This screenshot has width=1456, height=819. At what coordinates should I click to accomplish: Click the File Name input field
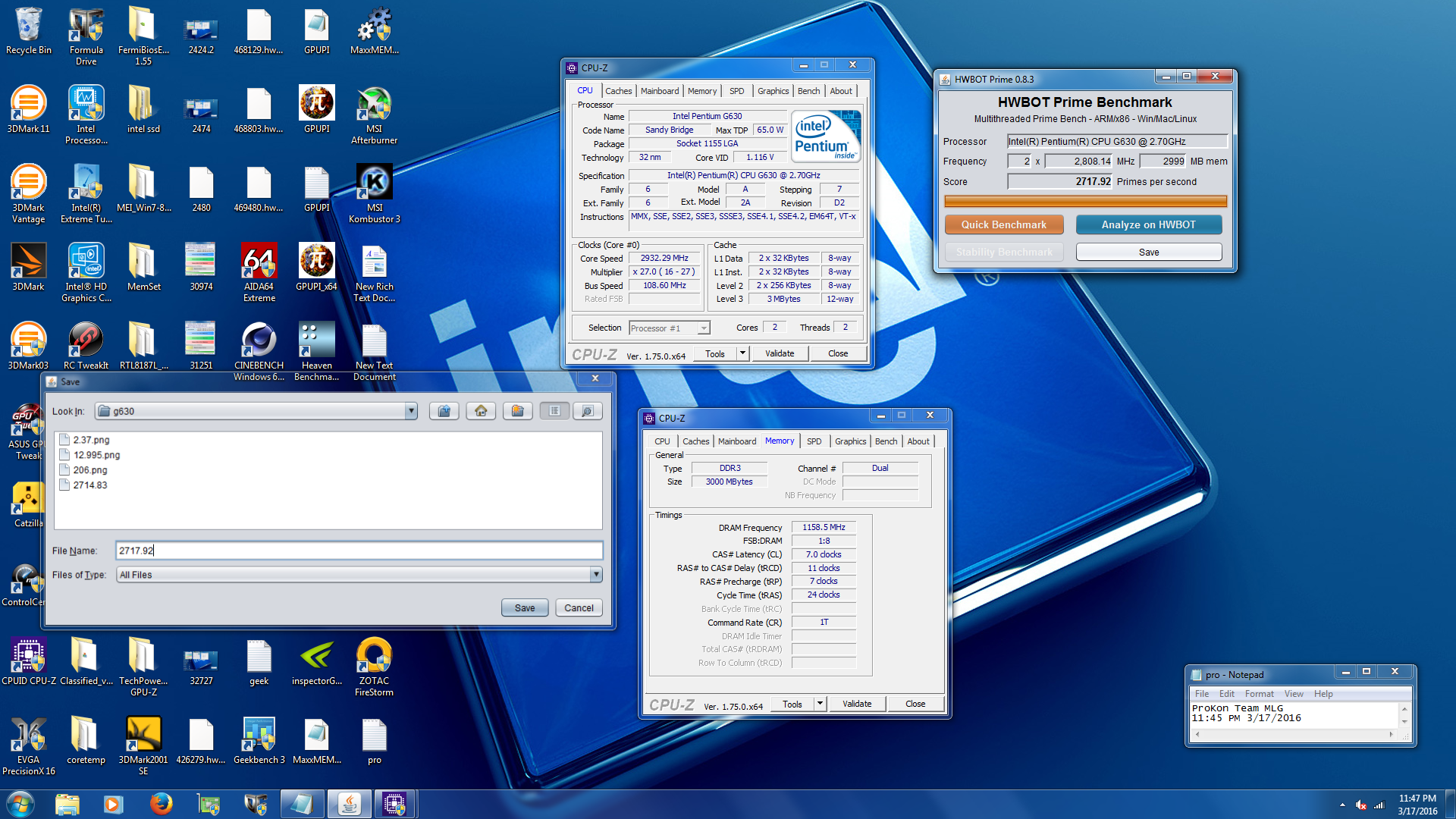tap(359, 551)
